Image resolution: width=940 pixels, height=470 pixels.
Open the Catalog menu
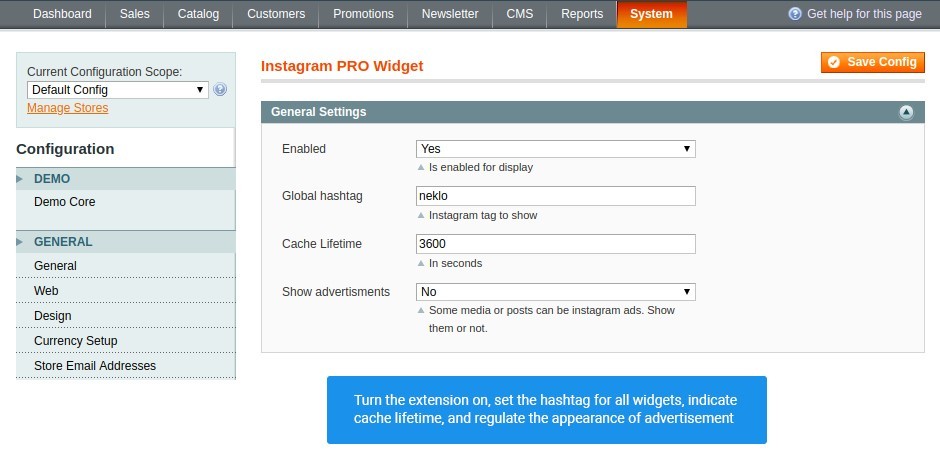(198, 14)
